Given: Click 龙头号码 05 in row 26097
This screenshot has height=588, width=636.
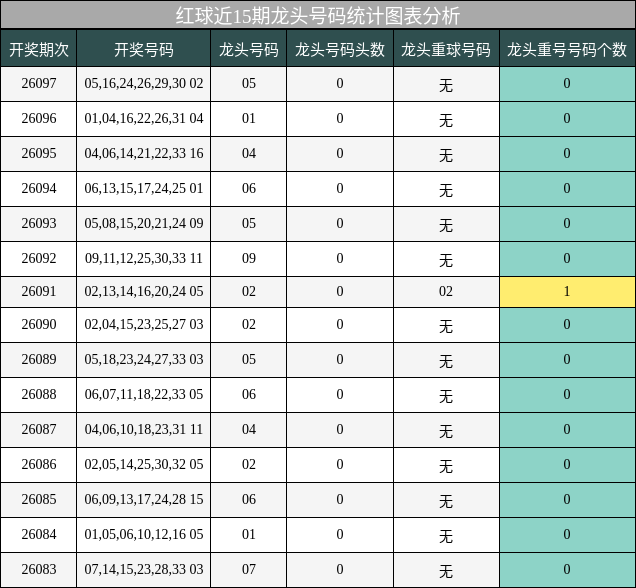Looking at the screenshot, I should click(x=249, y=84).
